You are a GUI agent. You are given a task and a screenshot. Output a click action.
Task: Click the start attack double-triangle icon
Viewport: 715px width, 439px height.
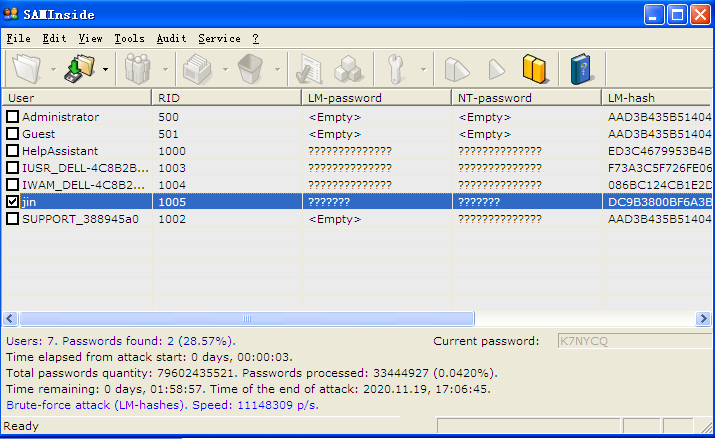tap(456, 70)
